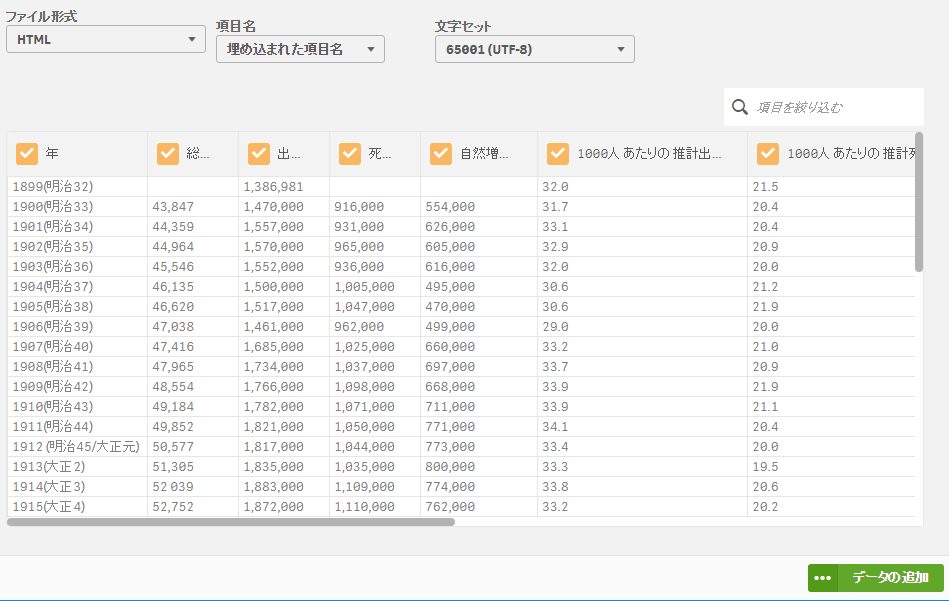Click the 年 column header label
This screenshot has width=949, height=601.
pos(52,154)
